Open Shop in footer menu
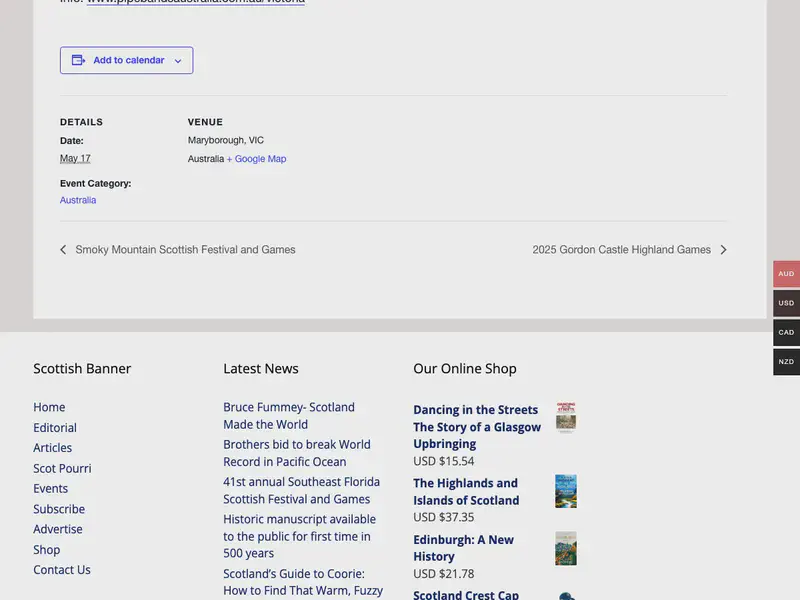Image resolution: width=800 pixels, height=600 pixels. 46,549
